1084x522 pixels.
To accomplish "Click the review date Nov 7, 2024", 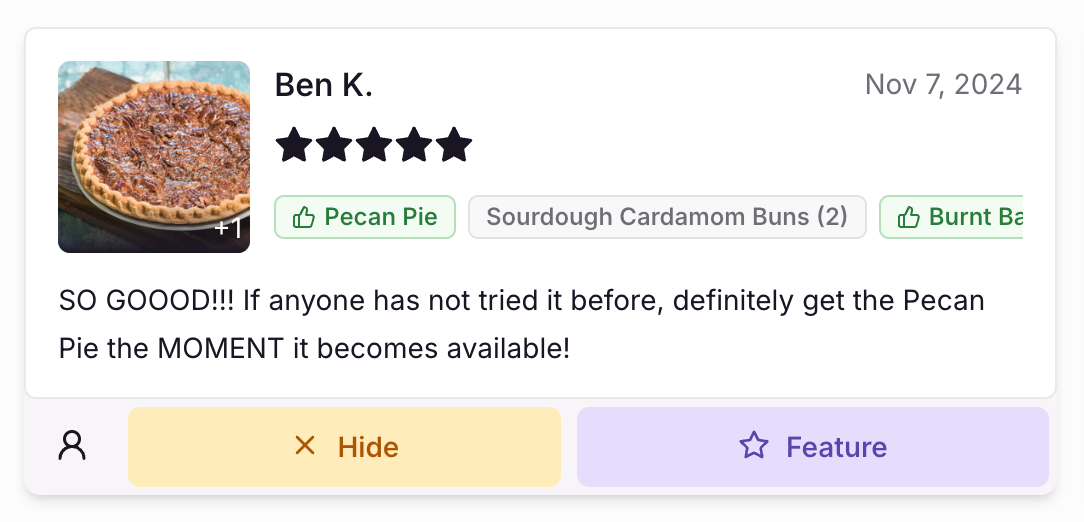I will pos(943,85).
